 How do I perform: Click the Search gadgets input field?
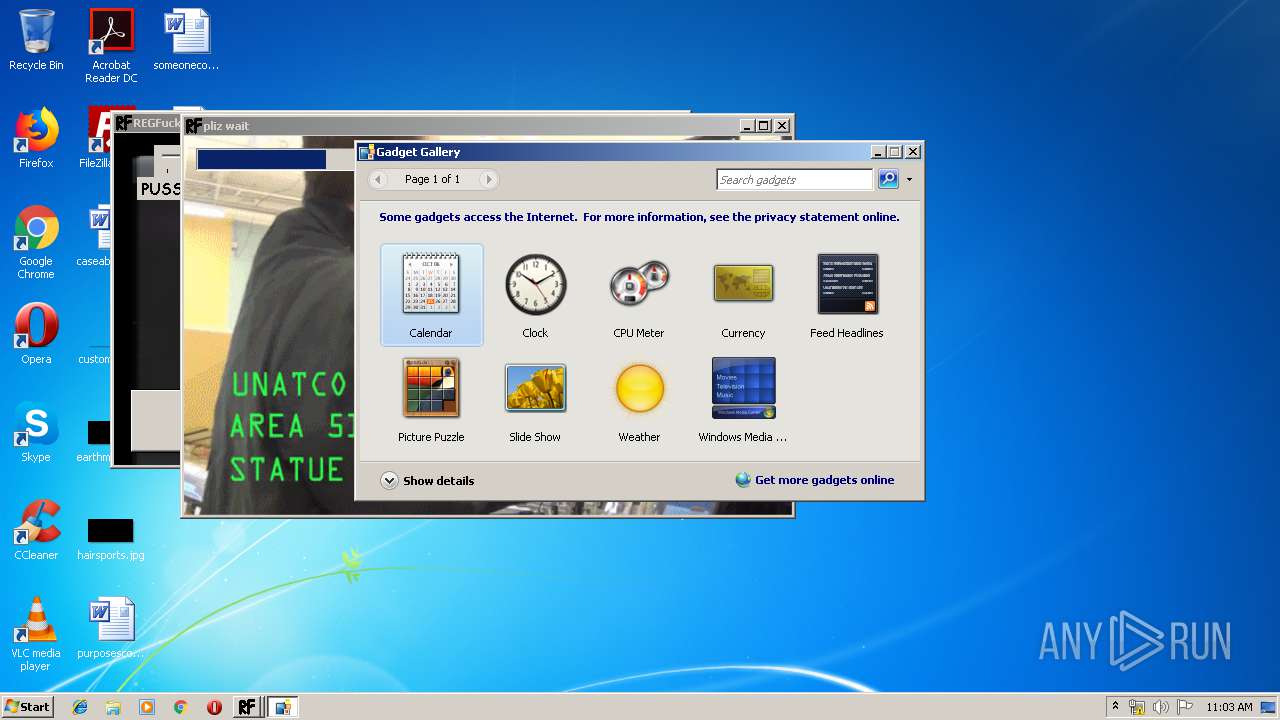point(795,179)
